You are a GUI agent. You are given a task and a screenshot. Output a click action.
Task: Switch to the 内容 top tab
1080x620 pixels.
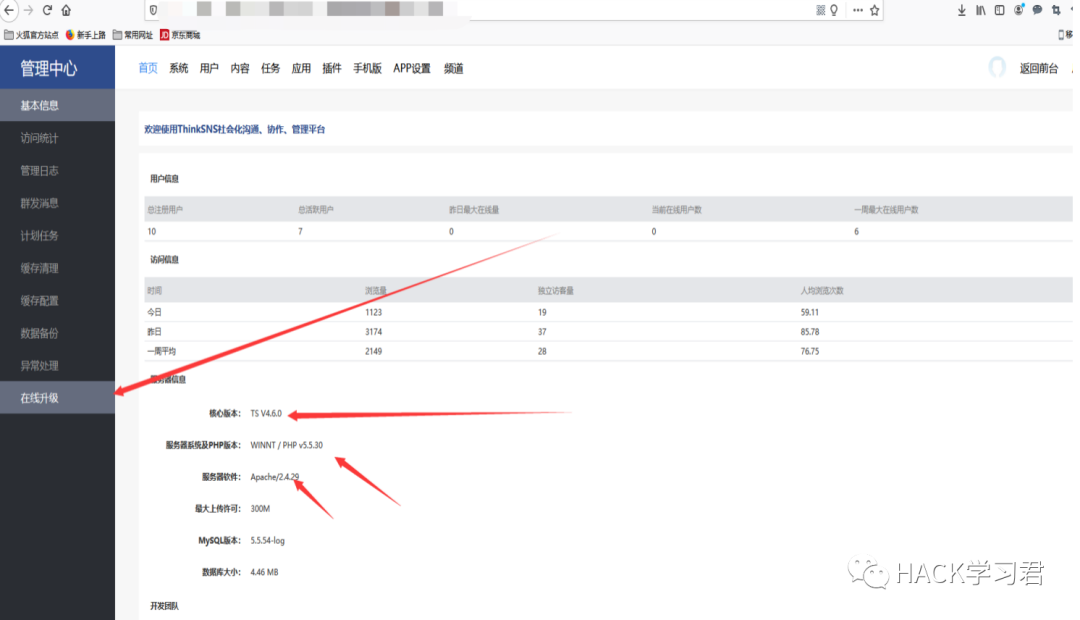(240, 68)
